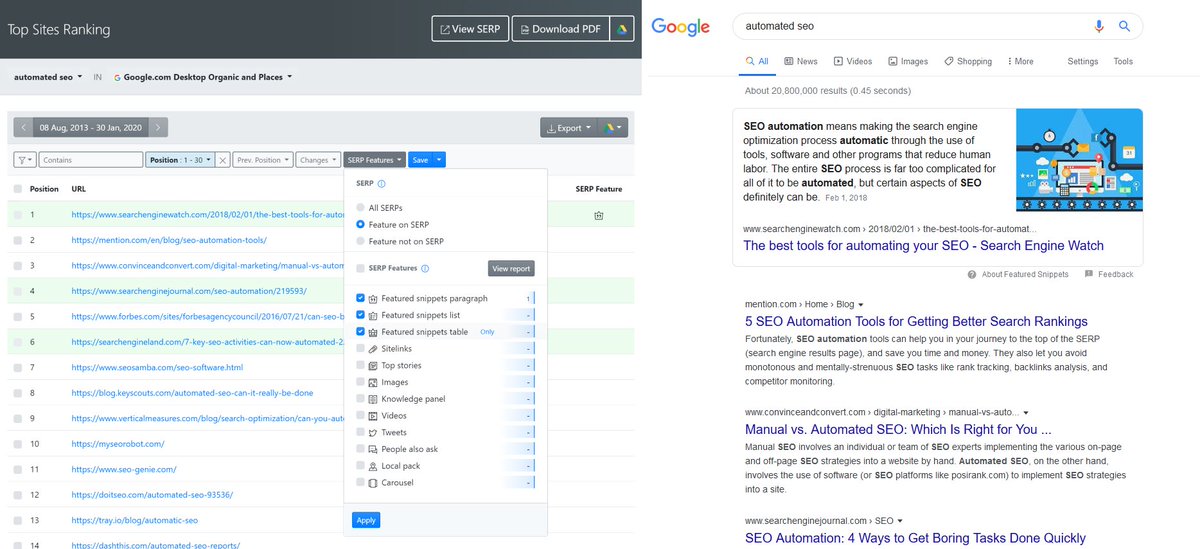Image resolution: width=1200 pixels, height=549 pixels.
Task: Open Google.com Desktop Organic and Places dropdown
Action: click(204, 76)
